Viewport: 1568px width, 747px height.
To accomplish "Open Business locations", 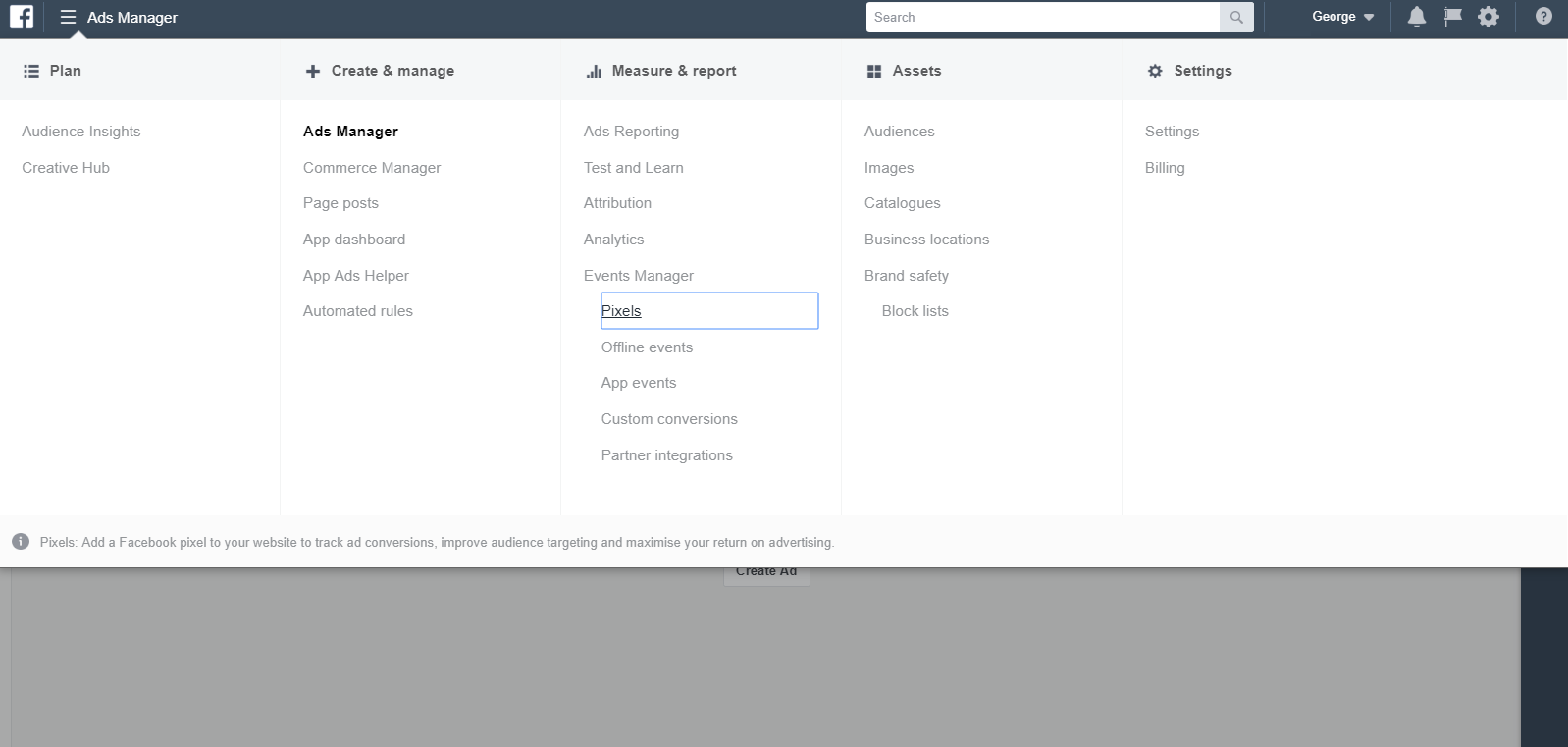I will [926, 240].
